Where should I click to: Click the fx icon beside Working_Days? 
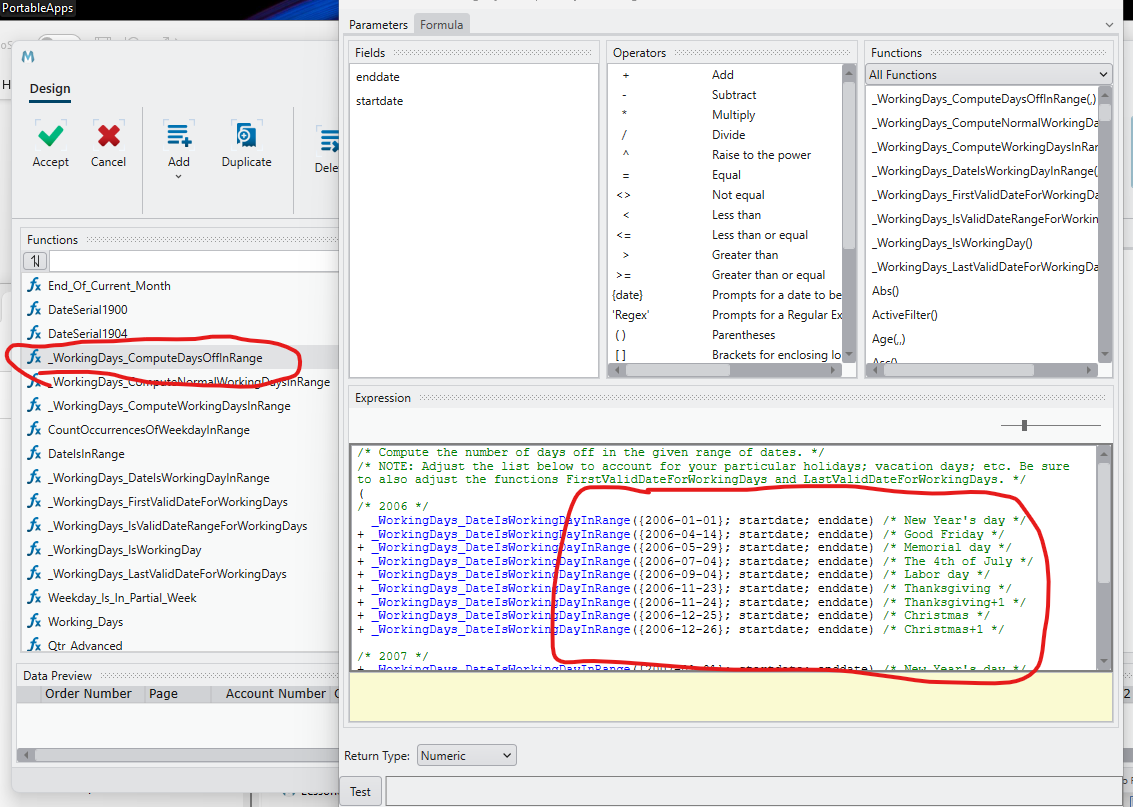[34, 621]
